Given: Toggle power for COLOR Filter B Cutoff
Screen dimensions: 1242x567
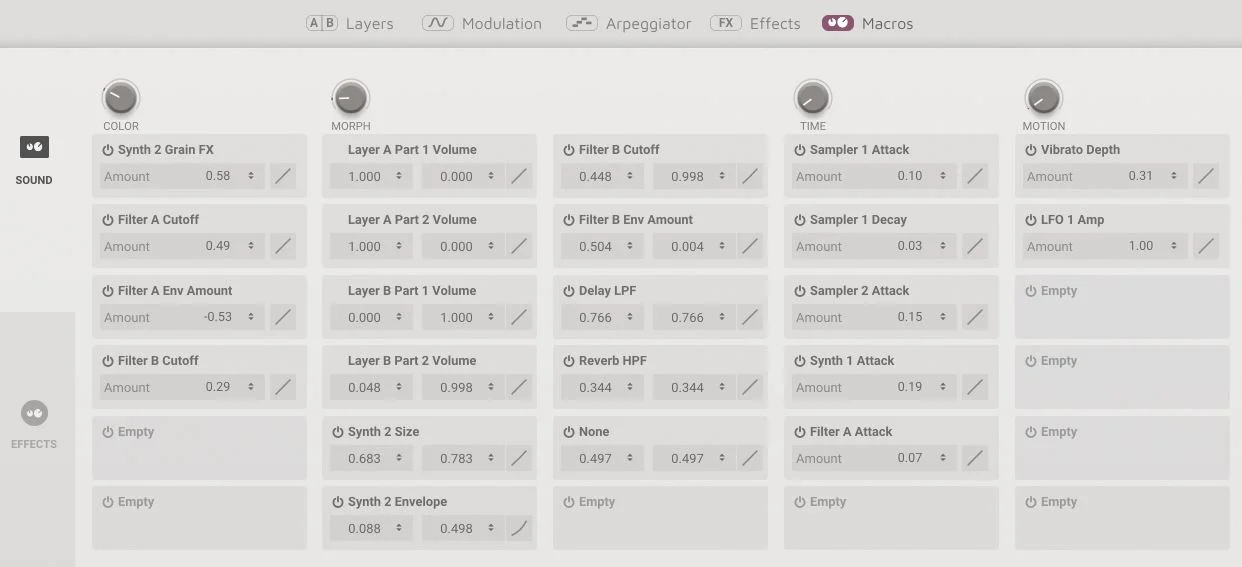Looking at the screenshot, I should pyautogui.click(x=108, y=361).
